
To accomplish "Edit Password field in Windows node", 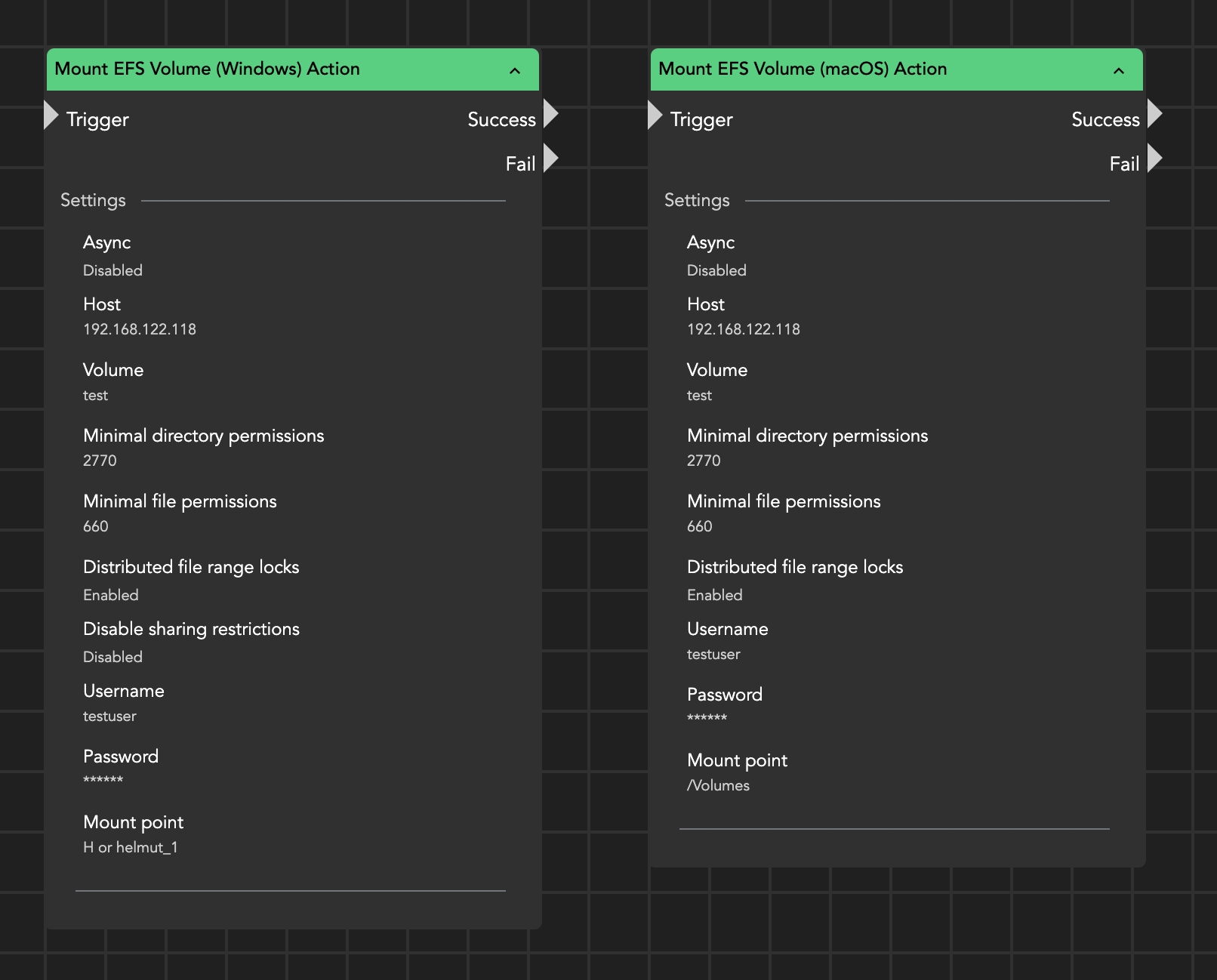I will 103,780.
